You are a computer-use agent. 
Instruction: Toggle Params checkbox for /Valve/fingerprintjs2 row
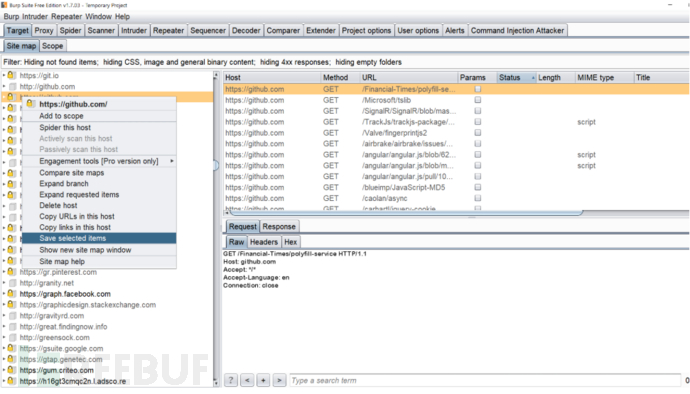tap(477, 133)
